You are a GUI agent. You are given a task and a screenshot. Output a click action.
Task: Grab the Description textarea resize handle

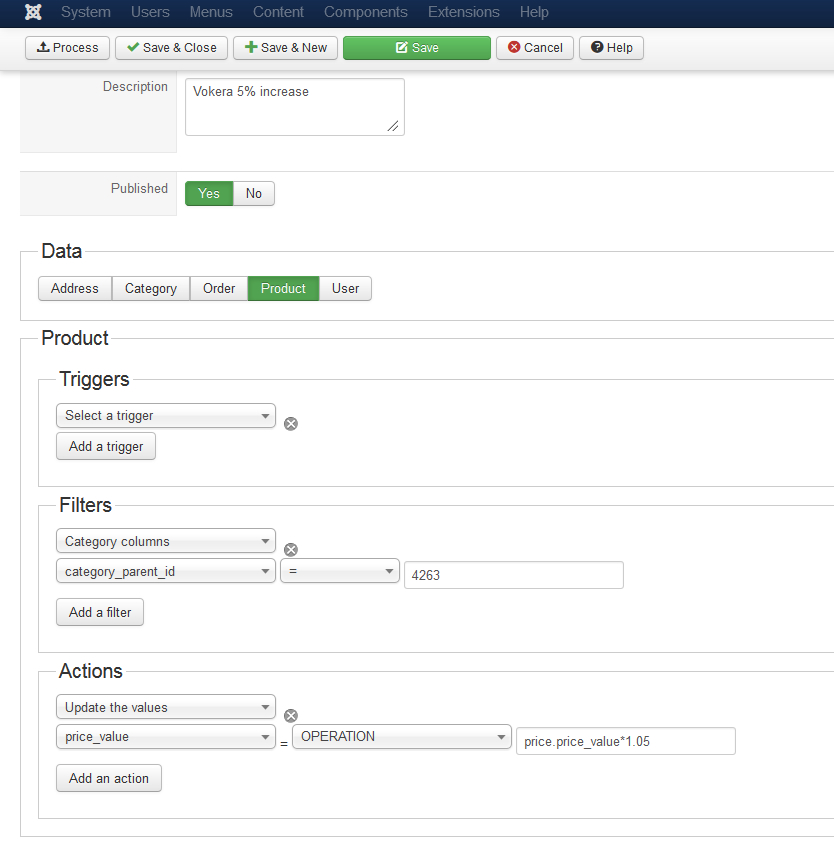393,126
